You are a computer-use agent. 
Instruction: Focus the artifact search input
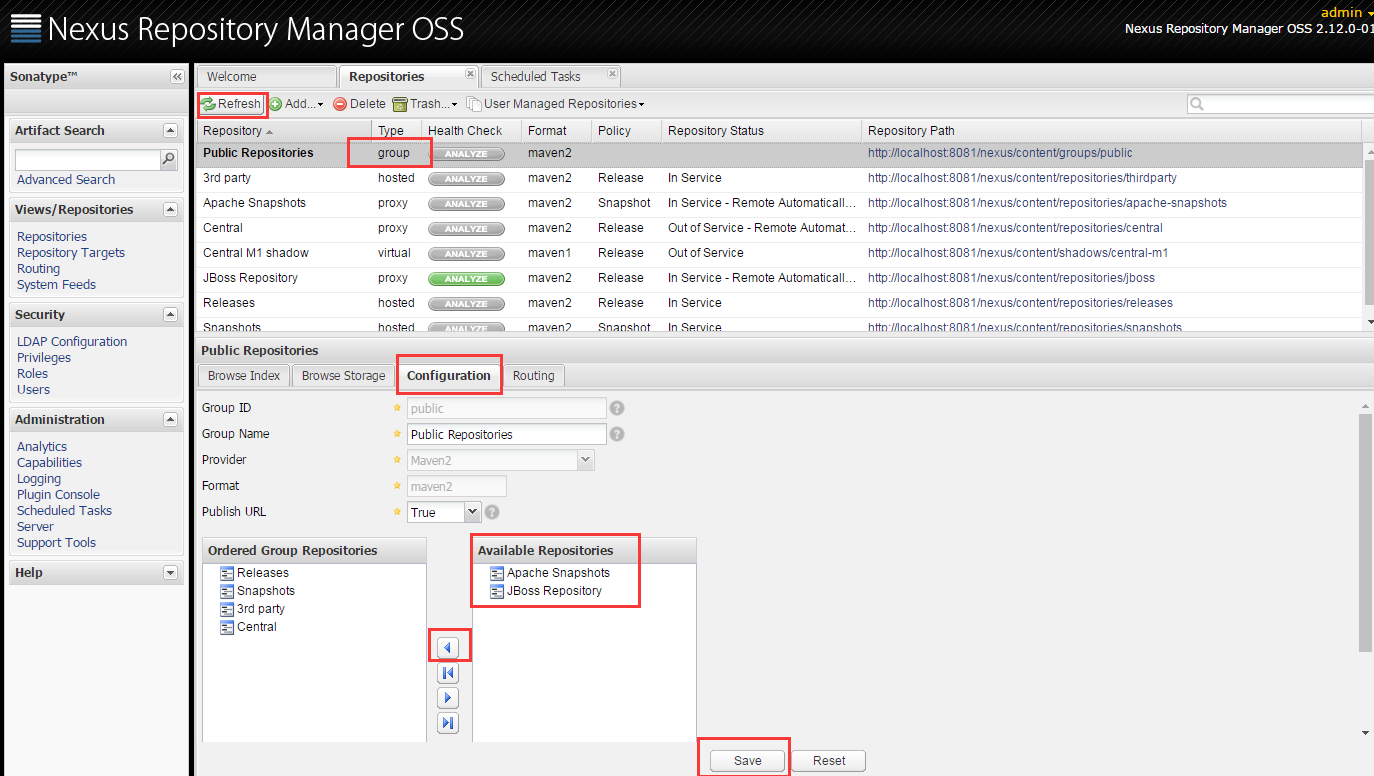88,160
